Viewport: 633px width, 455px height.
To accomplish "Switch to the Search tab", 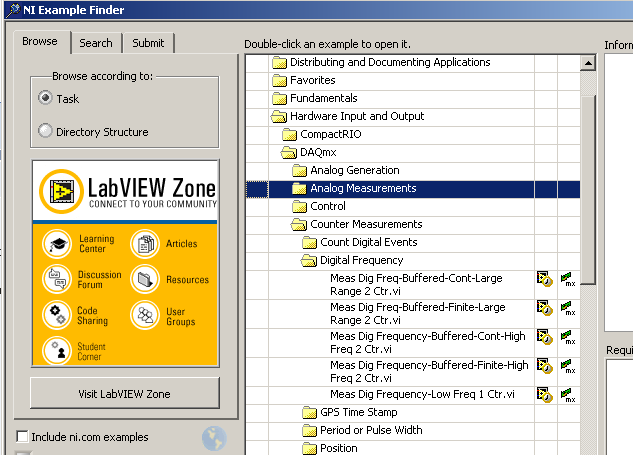I will point(96,43).
